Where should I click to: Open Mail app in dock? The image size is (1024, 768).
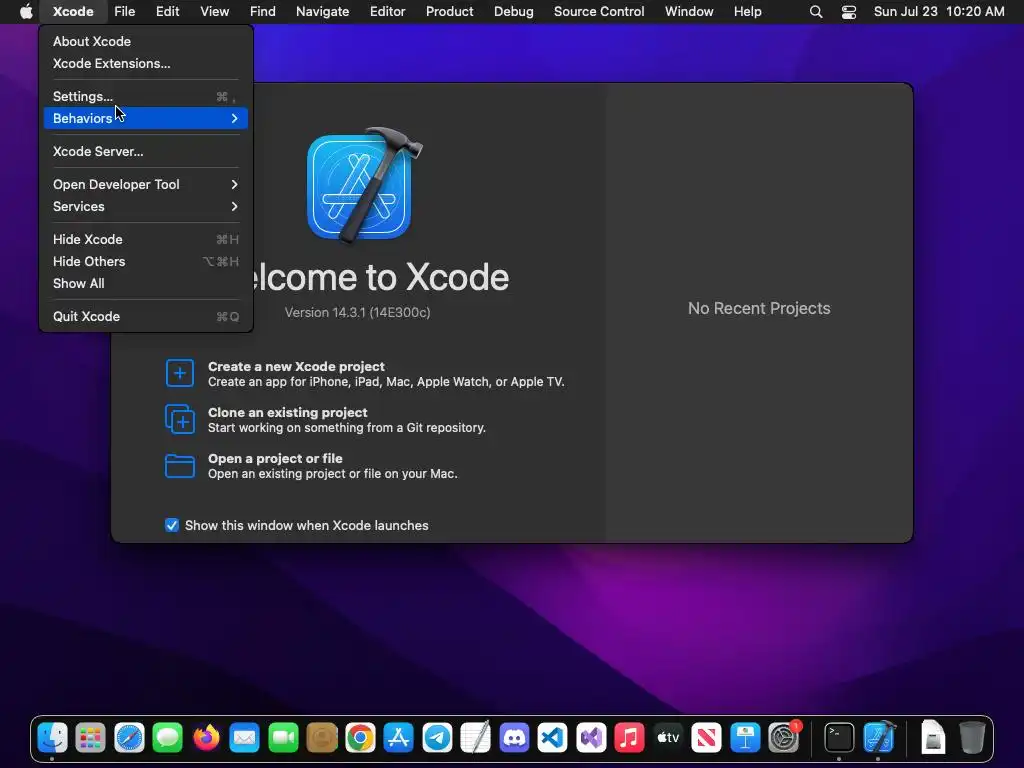pyautogui.click(x=245, y=738)
